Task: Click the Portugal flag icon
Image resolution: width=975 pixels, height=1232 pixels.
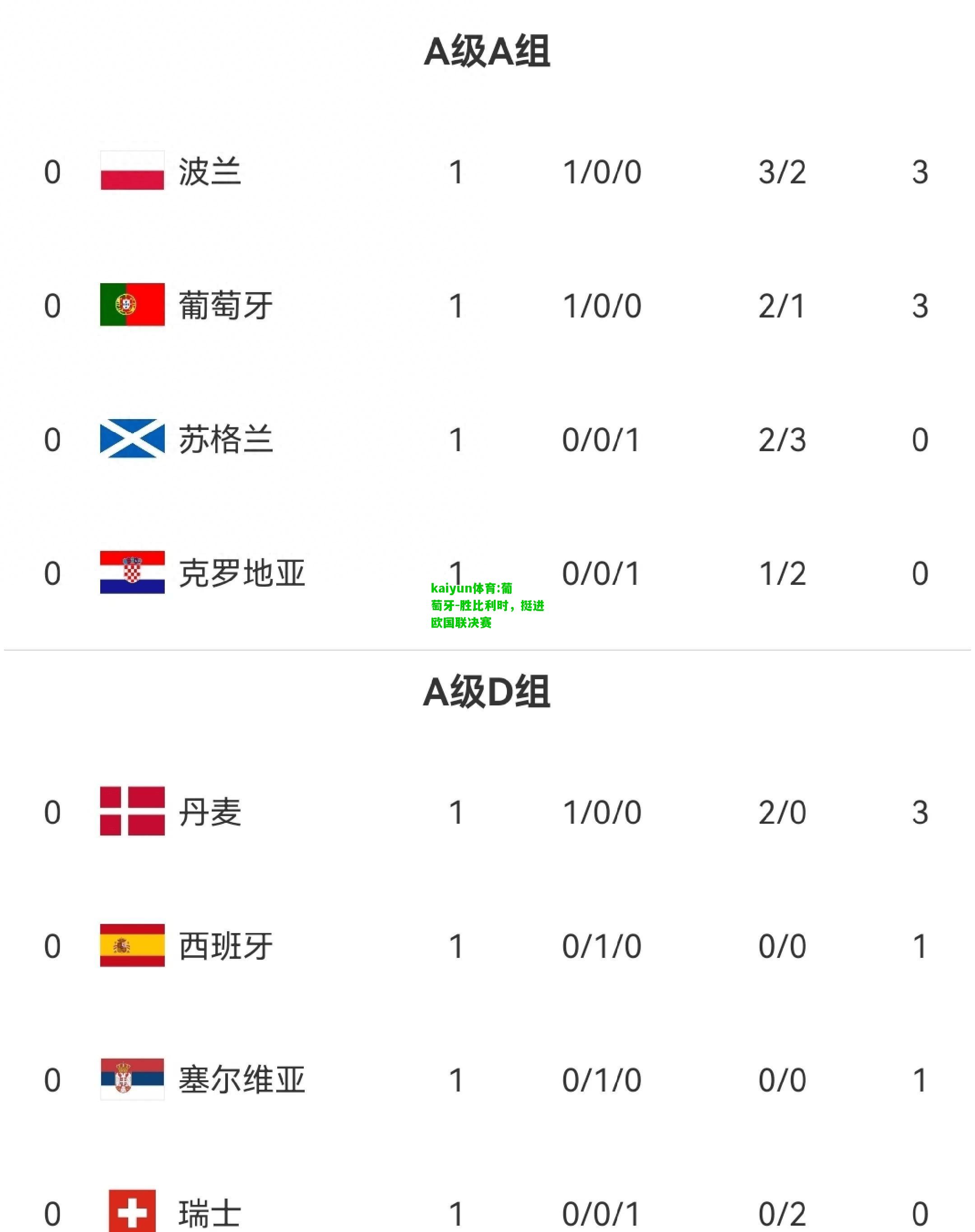Action: [132, 304]
